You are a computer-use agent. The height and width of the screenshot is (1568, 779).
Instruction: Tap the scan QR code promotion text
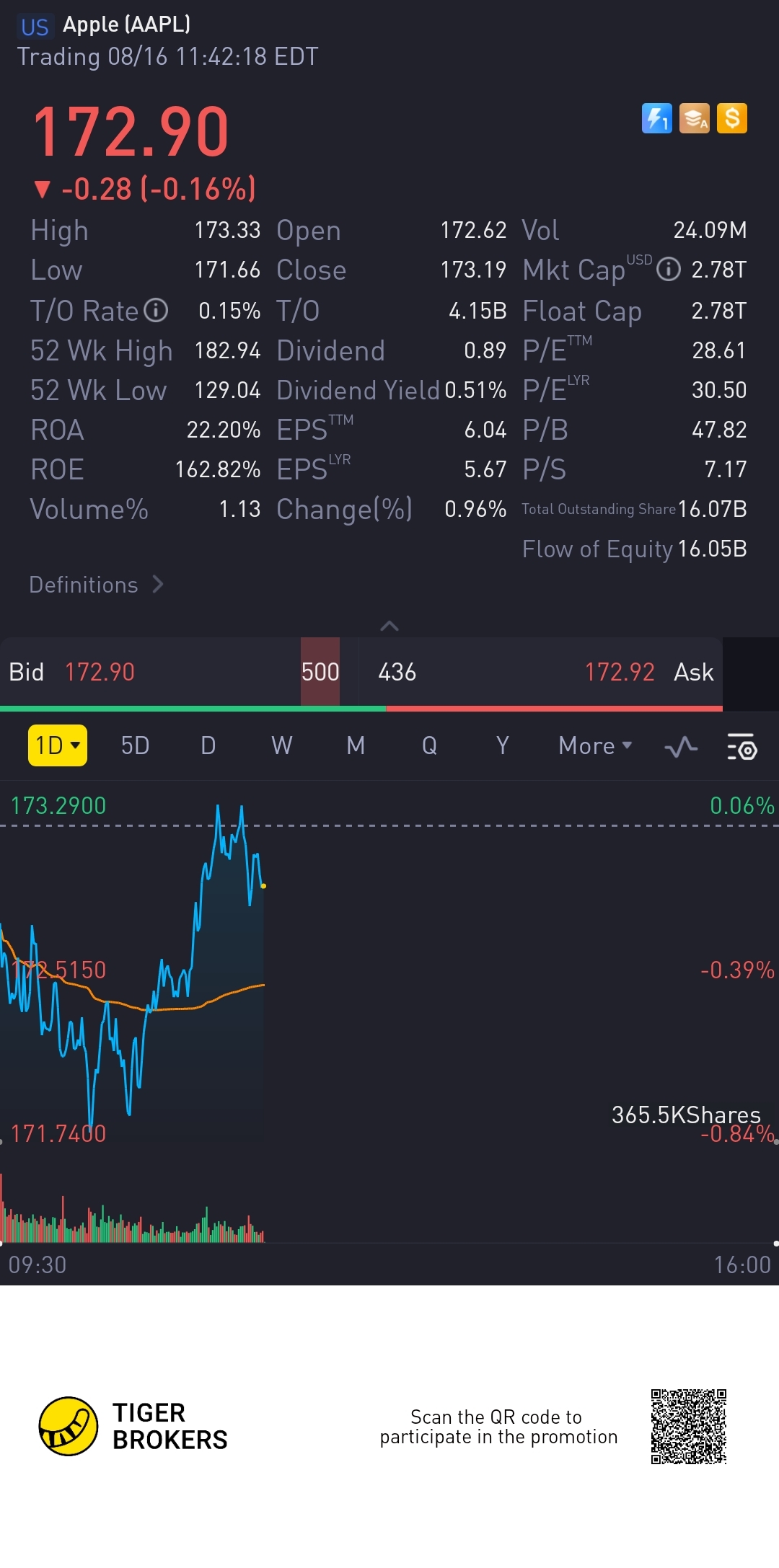(498, 1427)
